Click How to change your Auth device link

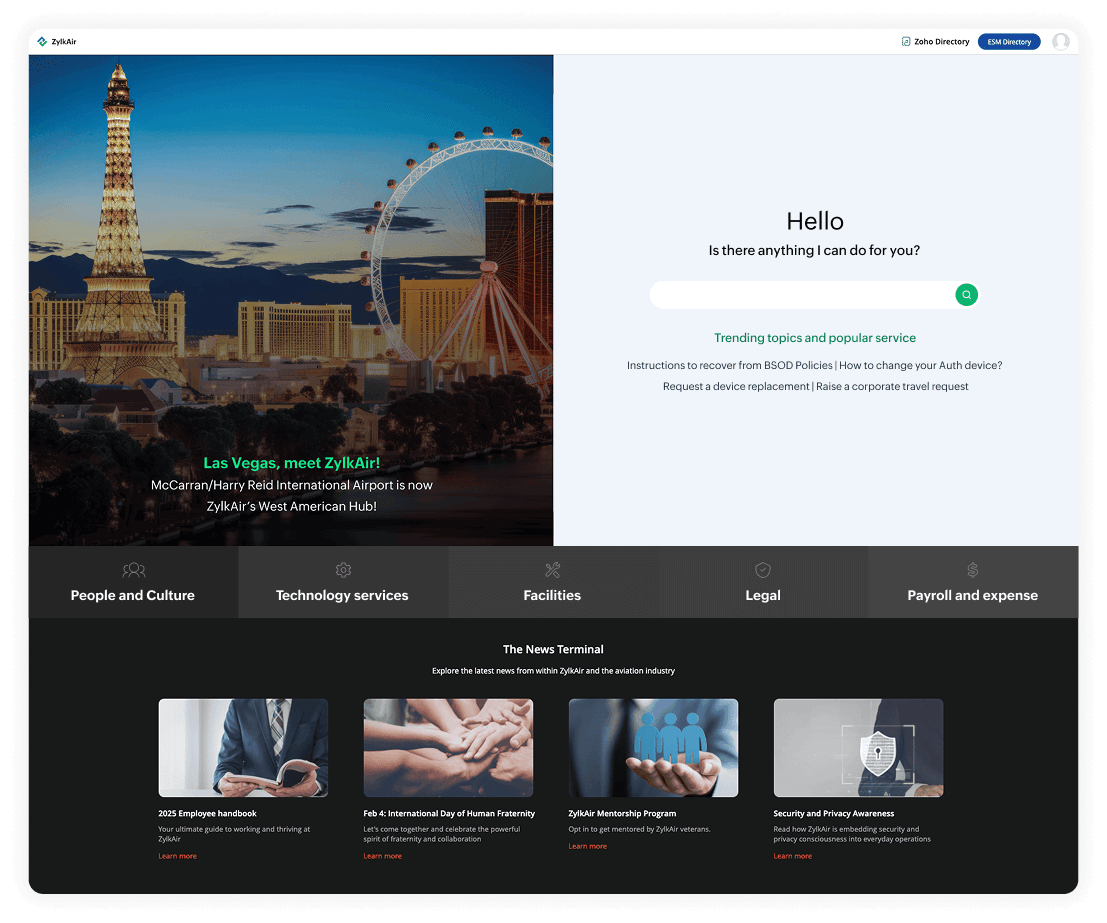coord(921,365)
